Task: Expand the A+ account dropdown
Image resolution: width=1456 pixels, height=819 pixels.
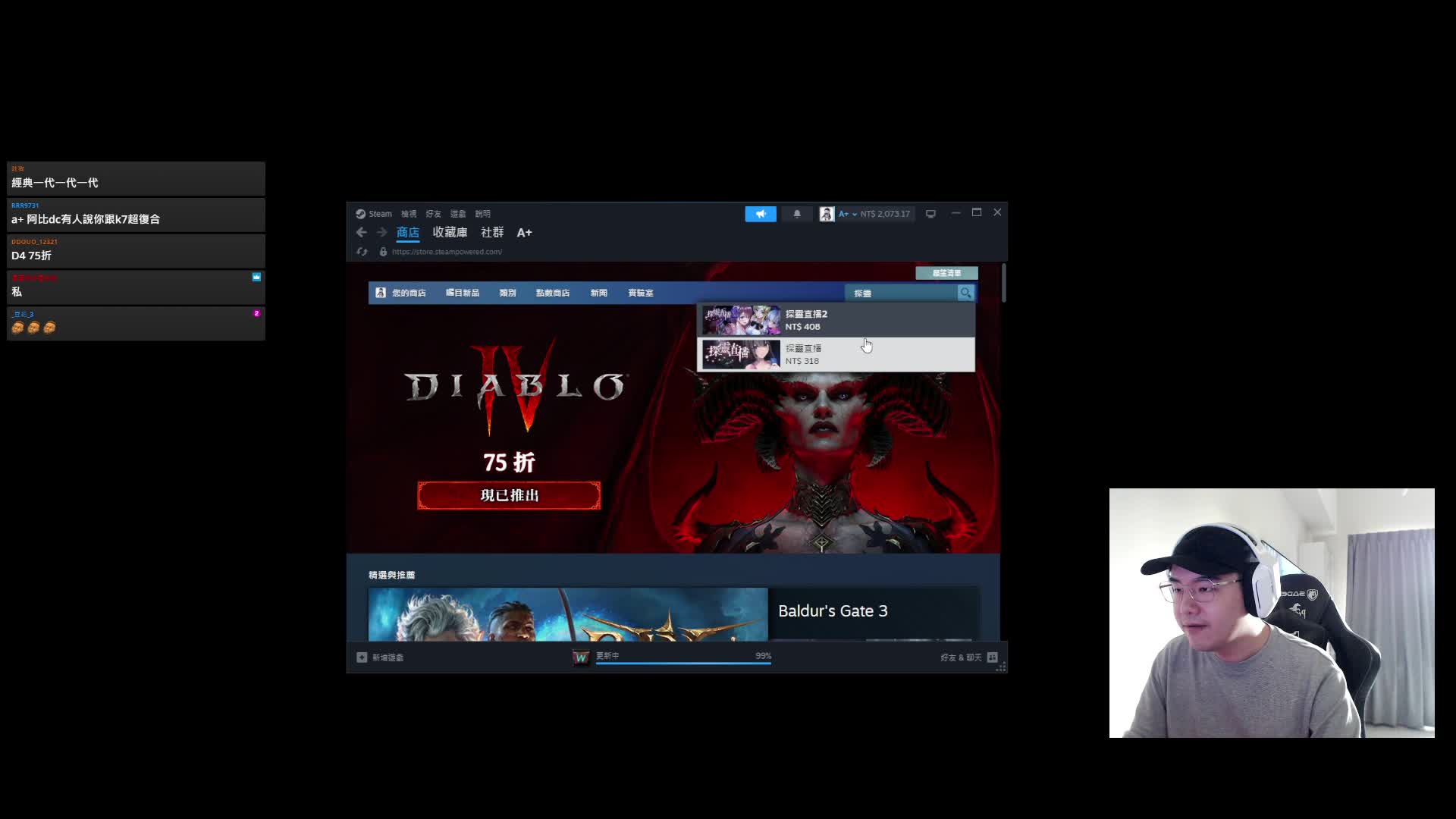Action: (x=847, y=214)
